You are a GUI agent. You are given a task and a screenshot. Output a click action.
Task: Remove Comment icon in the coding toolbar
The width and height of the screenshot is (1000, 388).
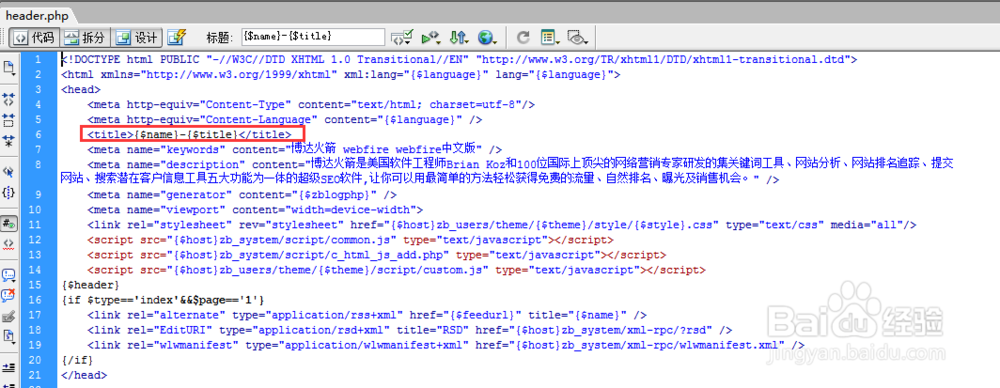[9, 295]
